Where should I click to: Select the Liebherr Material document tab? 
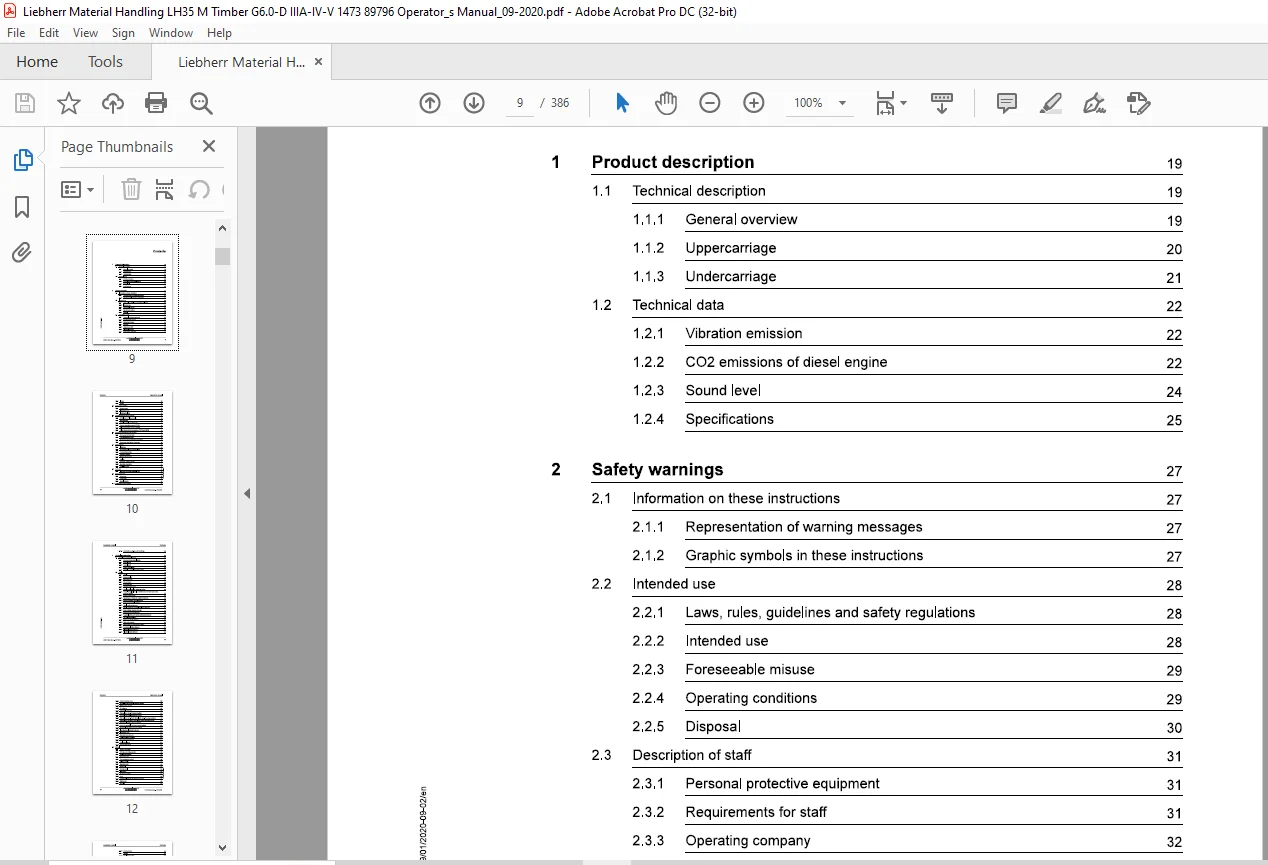(241, 62)
